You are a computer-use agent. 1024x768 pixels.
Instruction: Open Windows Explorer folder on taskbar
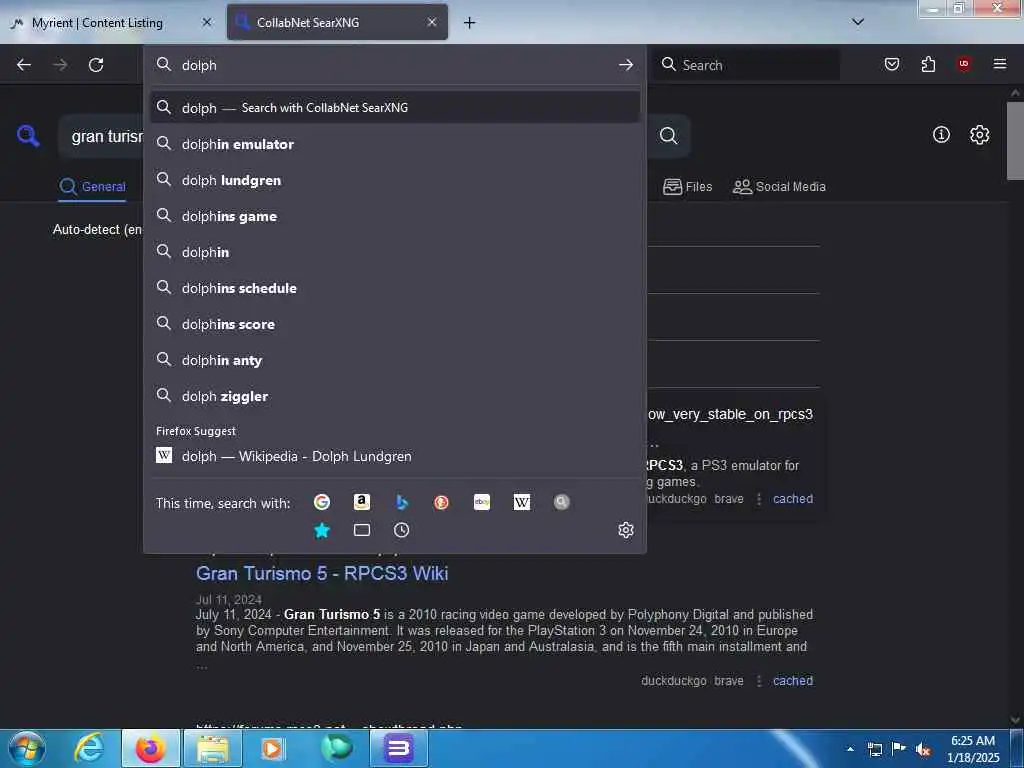pos(212,748)
